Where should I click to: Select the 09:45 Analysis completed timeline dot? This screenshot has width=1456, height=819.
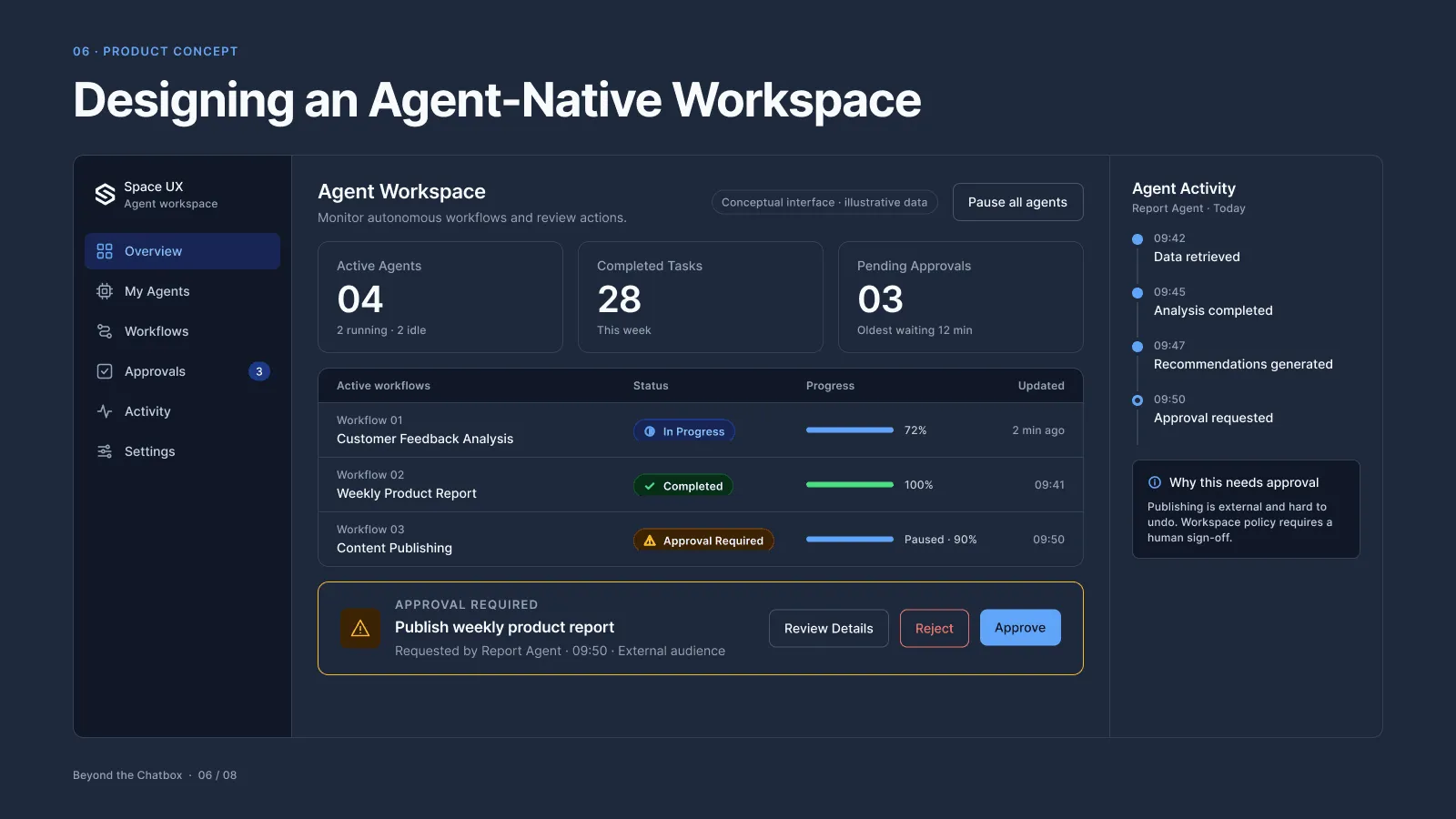point(1137,293)
